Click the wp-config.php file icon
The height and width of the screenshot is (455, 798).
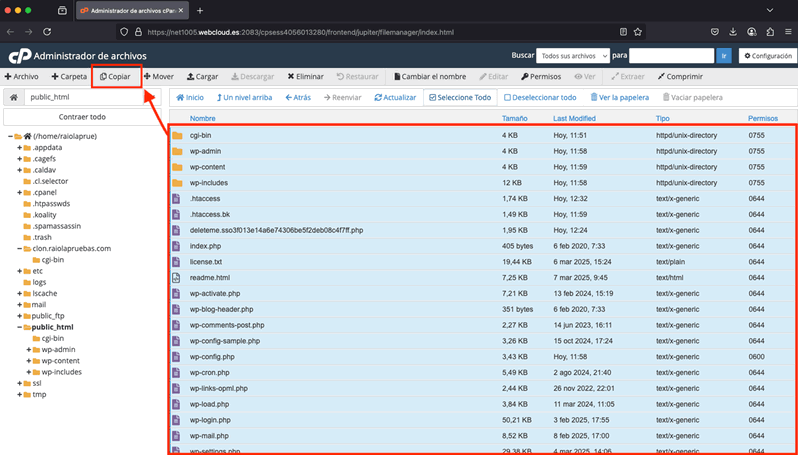coord(176,357)
